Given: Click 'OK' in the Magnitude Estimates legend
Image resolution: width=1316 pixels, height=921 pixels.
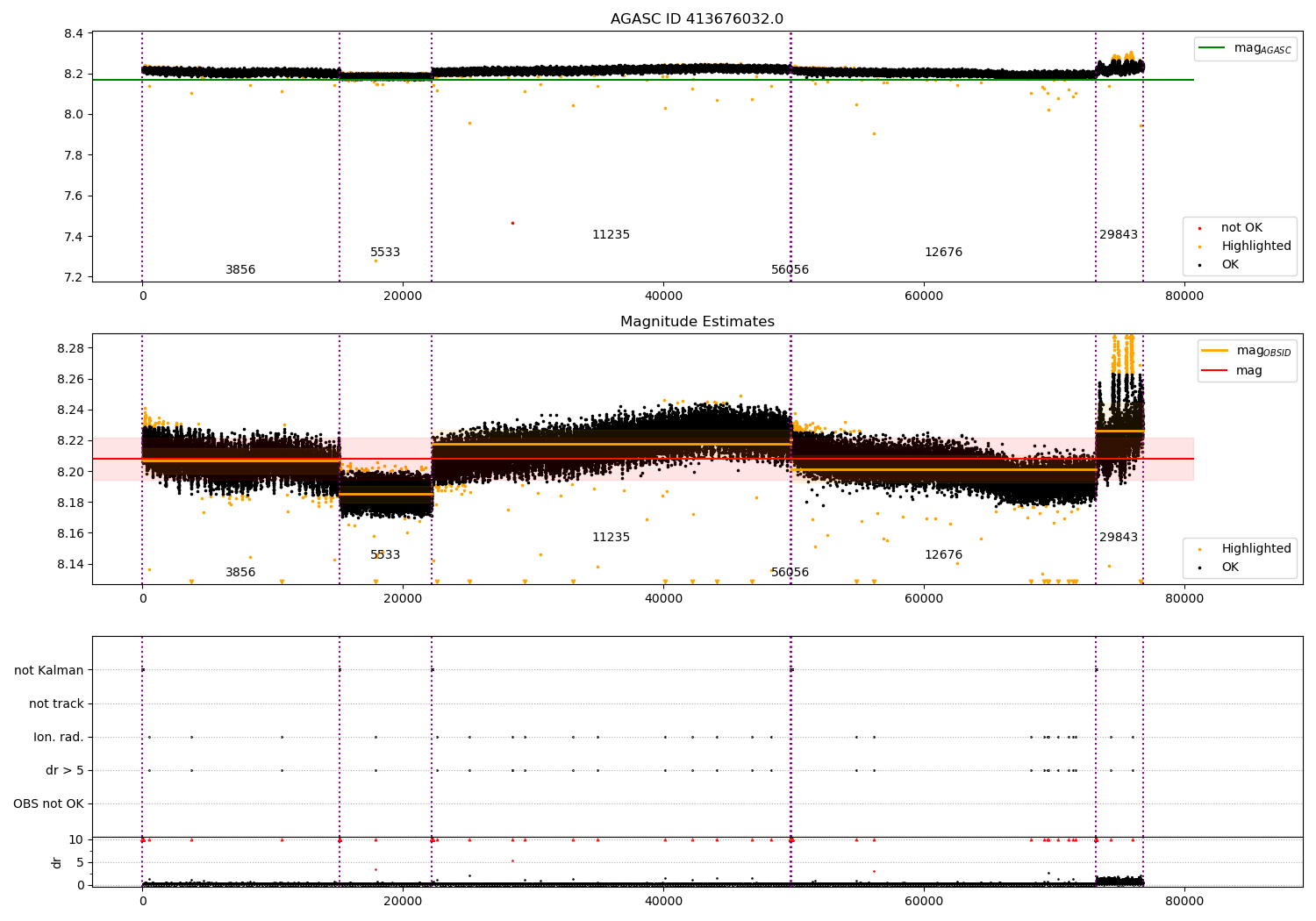Looking at the screenshot, I should click(1230, 568).
